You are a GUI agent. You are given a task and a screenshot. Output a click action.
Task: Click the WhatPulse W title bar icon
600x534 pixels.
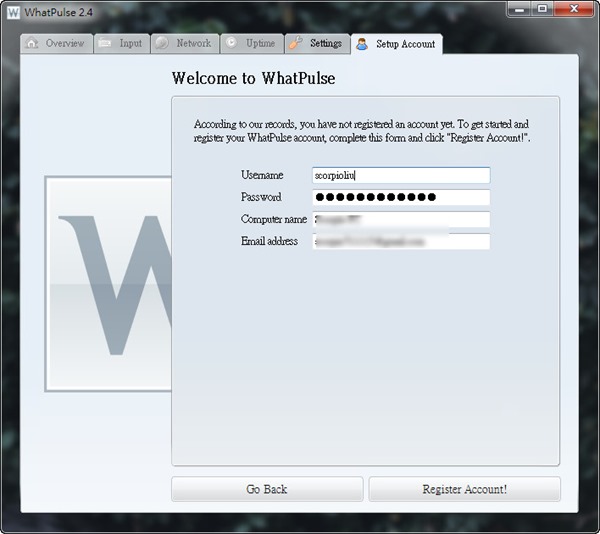[x=13, y=12]
